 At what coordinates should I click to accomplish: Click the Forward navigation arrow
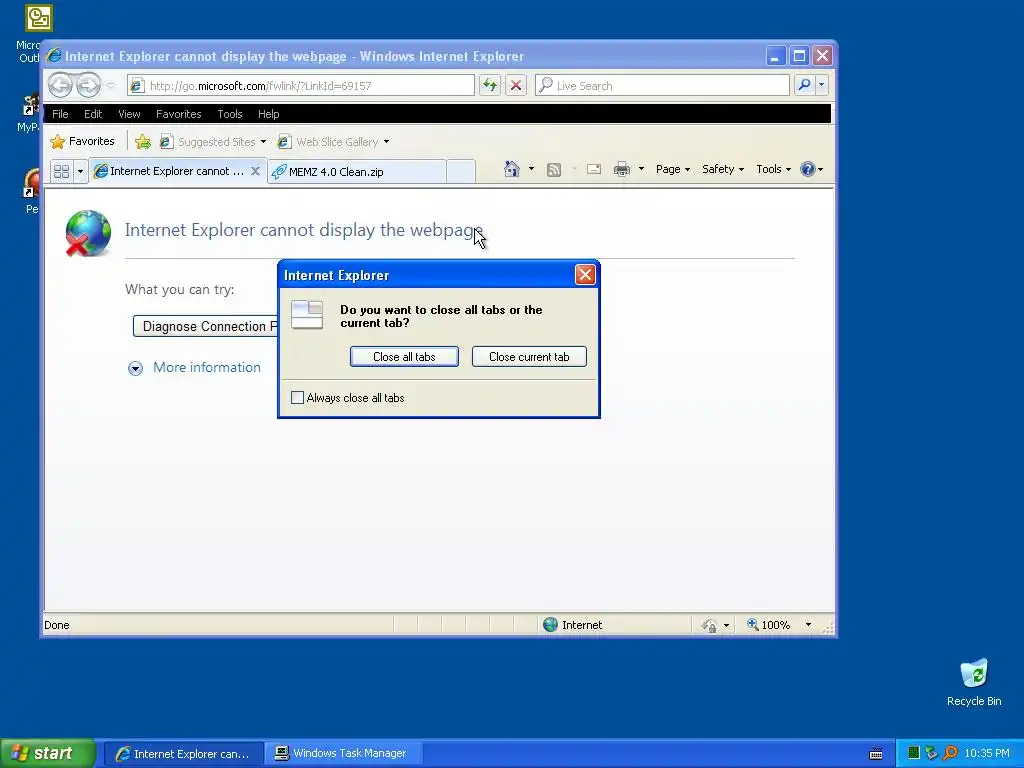(88, 85)
